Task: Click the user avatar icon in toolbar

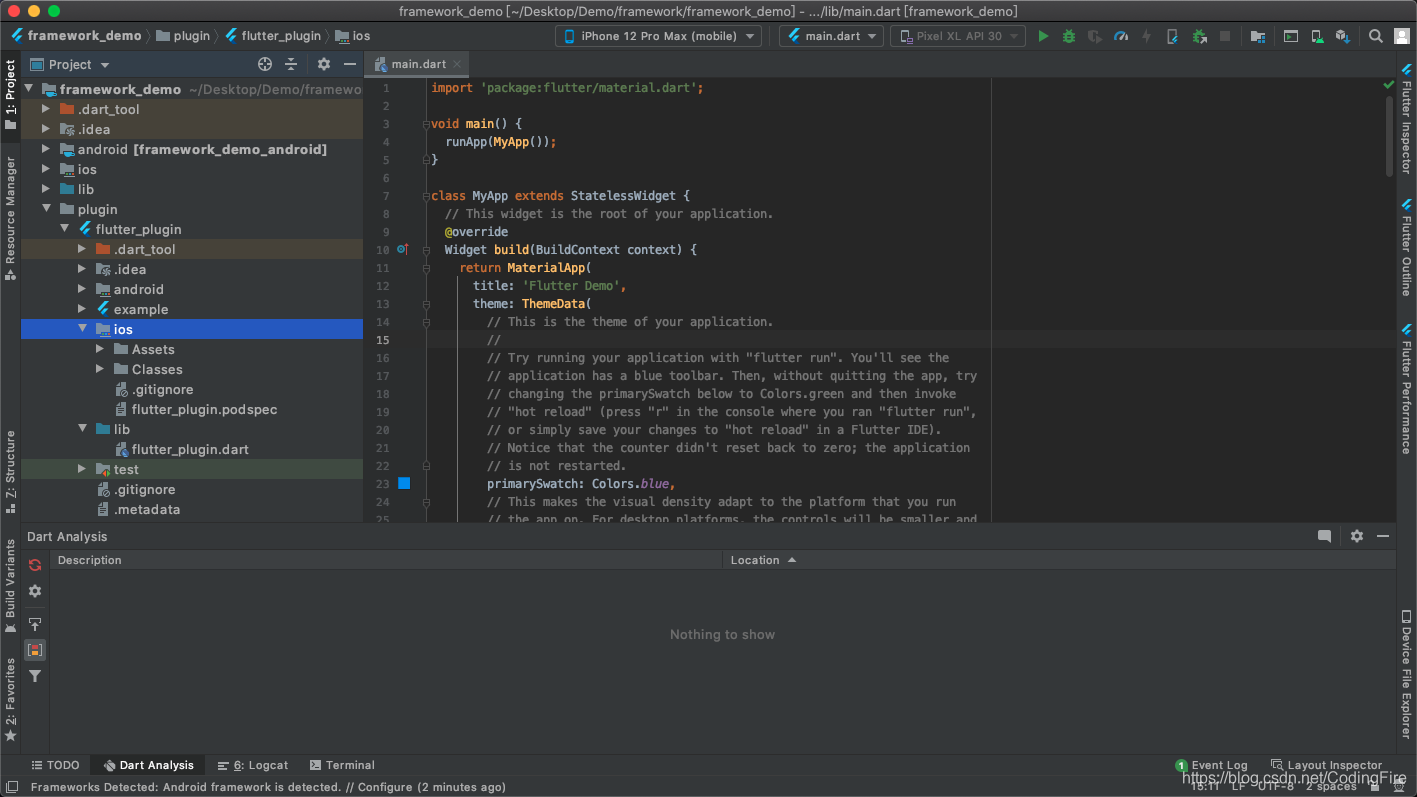Action: click(x=1401, y=36)
